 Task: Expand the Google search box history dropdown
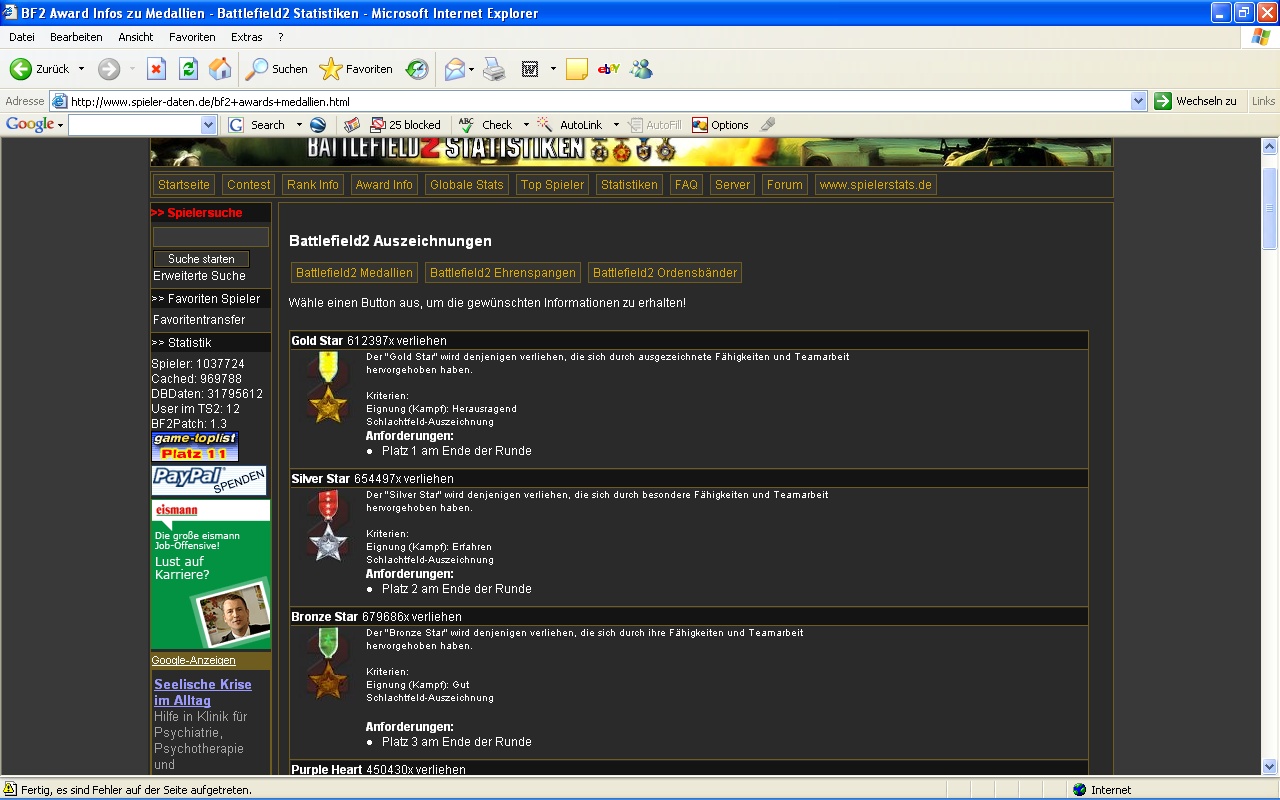point(208,125)
